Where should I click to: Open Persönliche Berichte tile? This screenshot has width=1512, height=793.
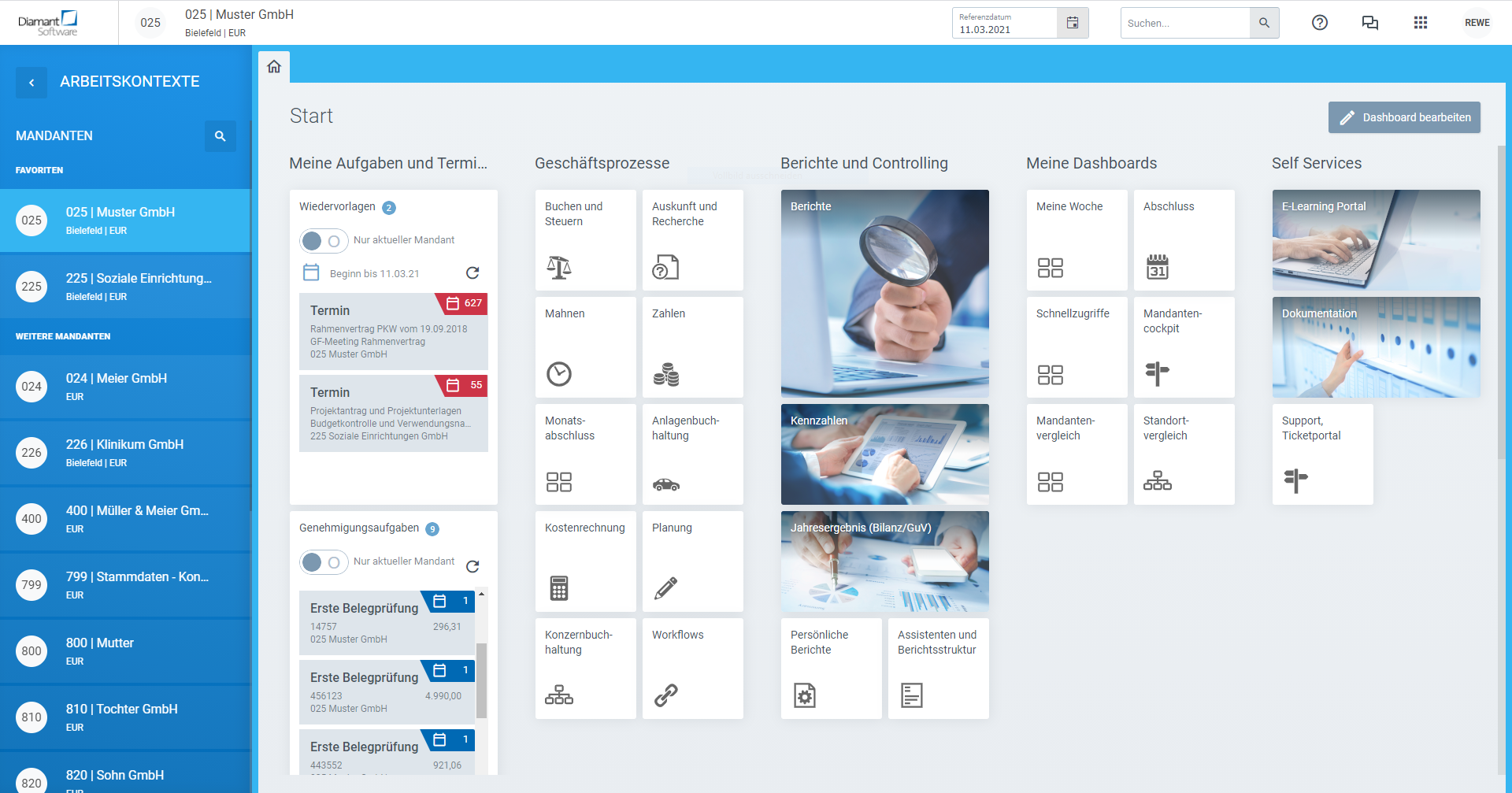[x=832, y=669]
